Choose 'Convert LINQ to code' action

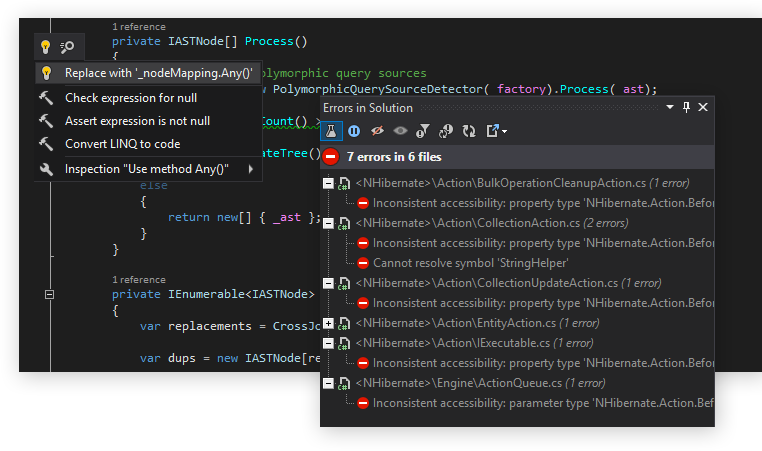click(122, 144)
